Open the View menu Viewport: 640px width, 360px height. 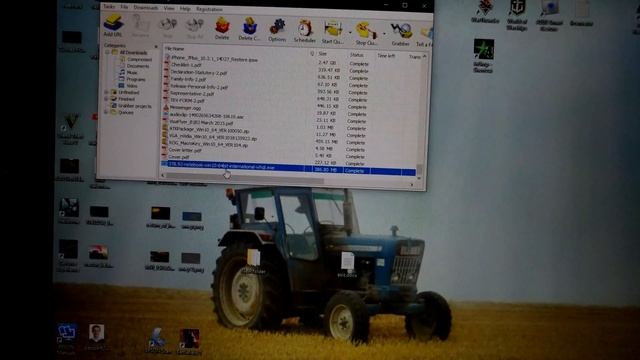169,8
